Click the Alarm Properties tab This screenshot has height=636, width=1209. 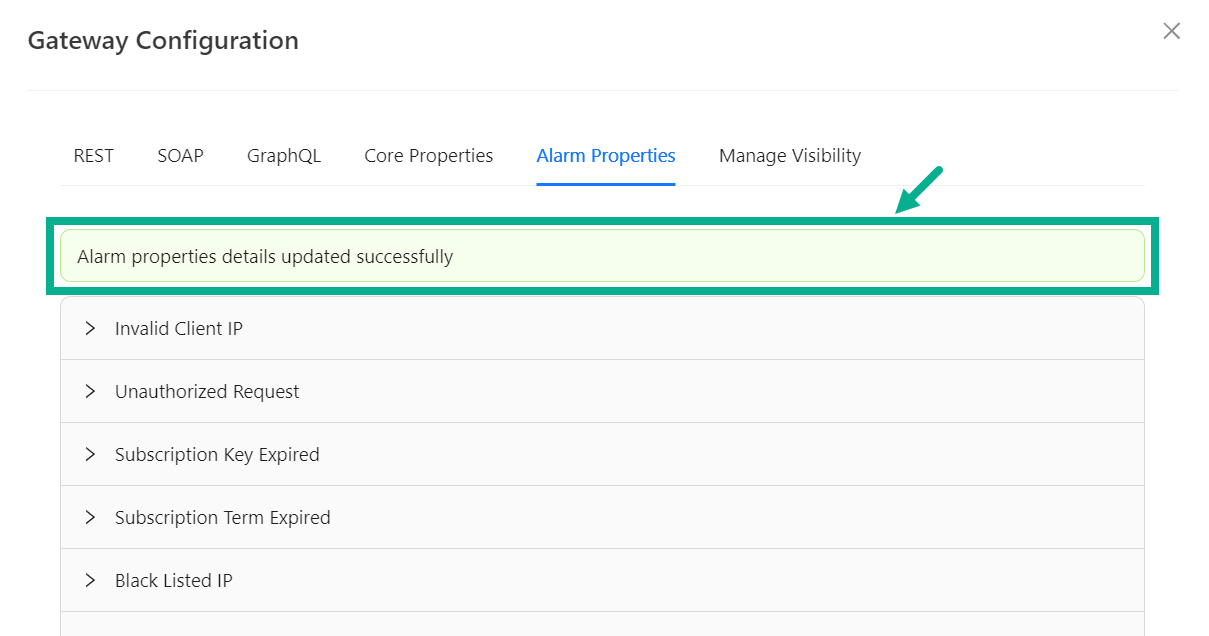(x=606, y=156)
